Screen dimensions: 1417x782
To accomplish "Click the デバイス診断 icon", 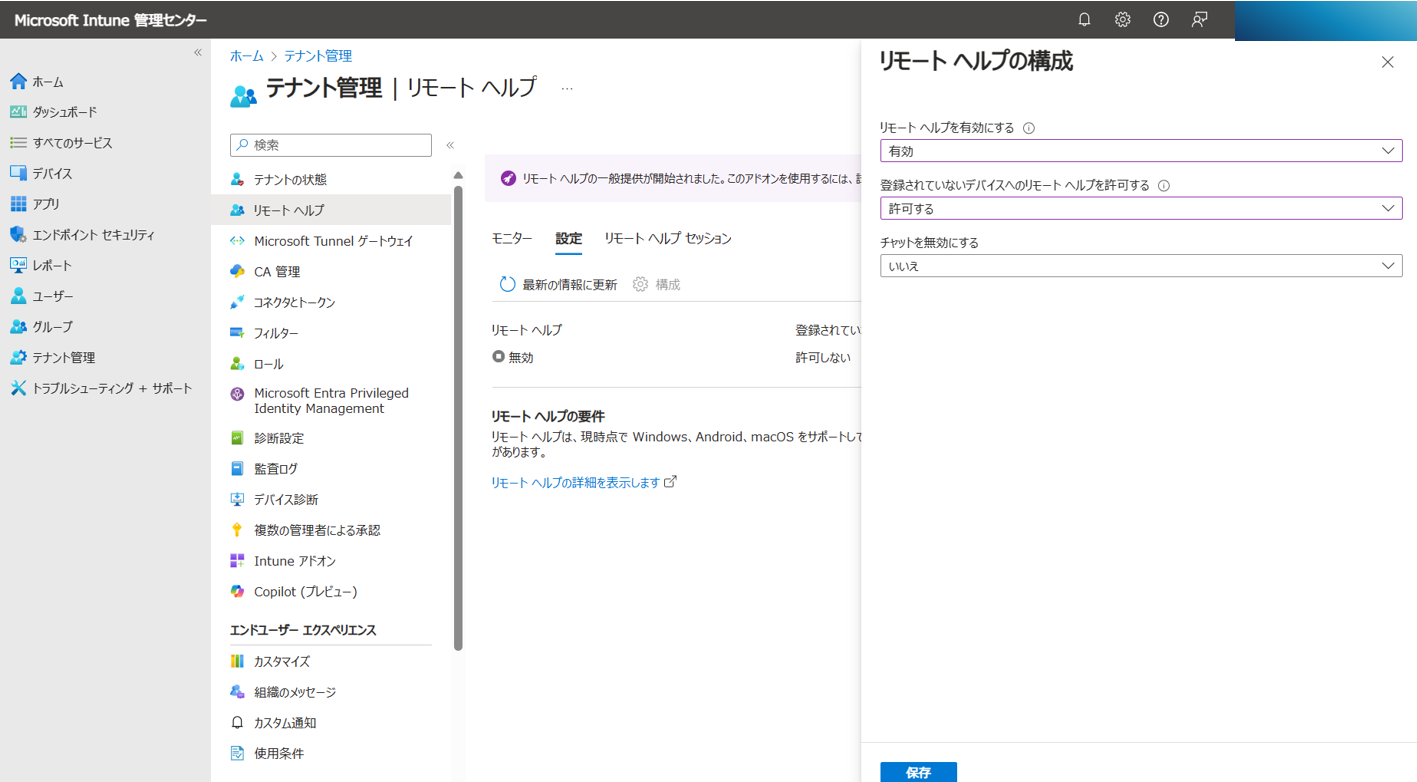I will [x=237, y=499].
